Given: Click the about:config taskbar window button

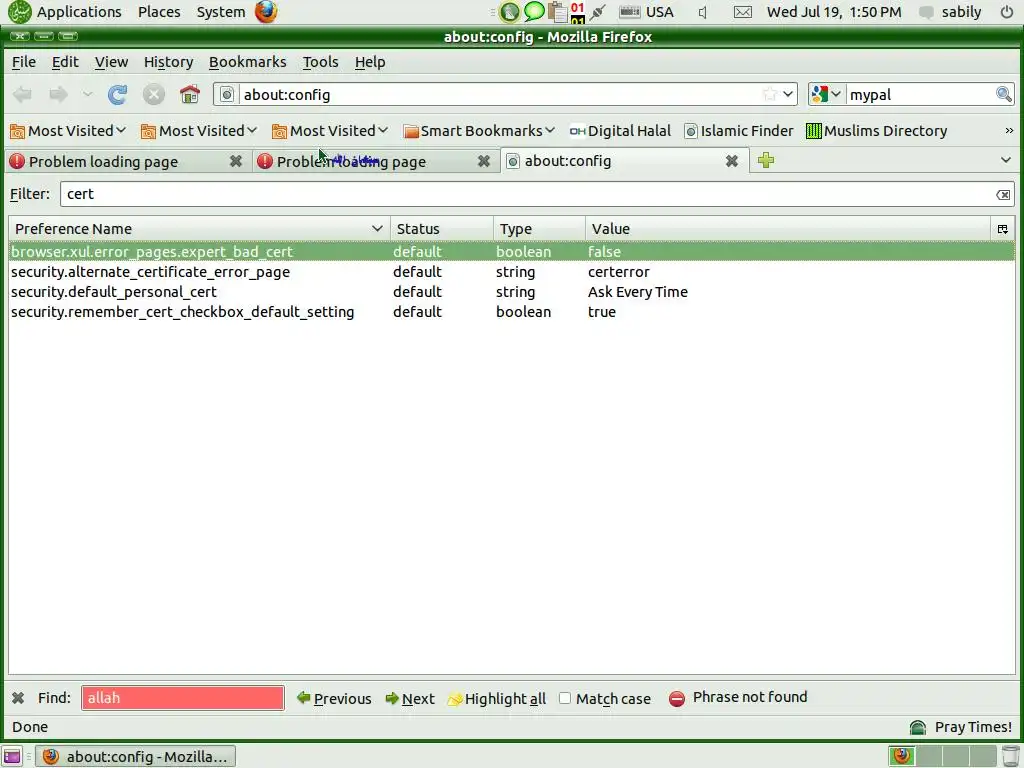Looking at the screenshot, I should coord(135,756).
